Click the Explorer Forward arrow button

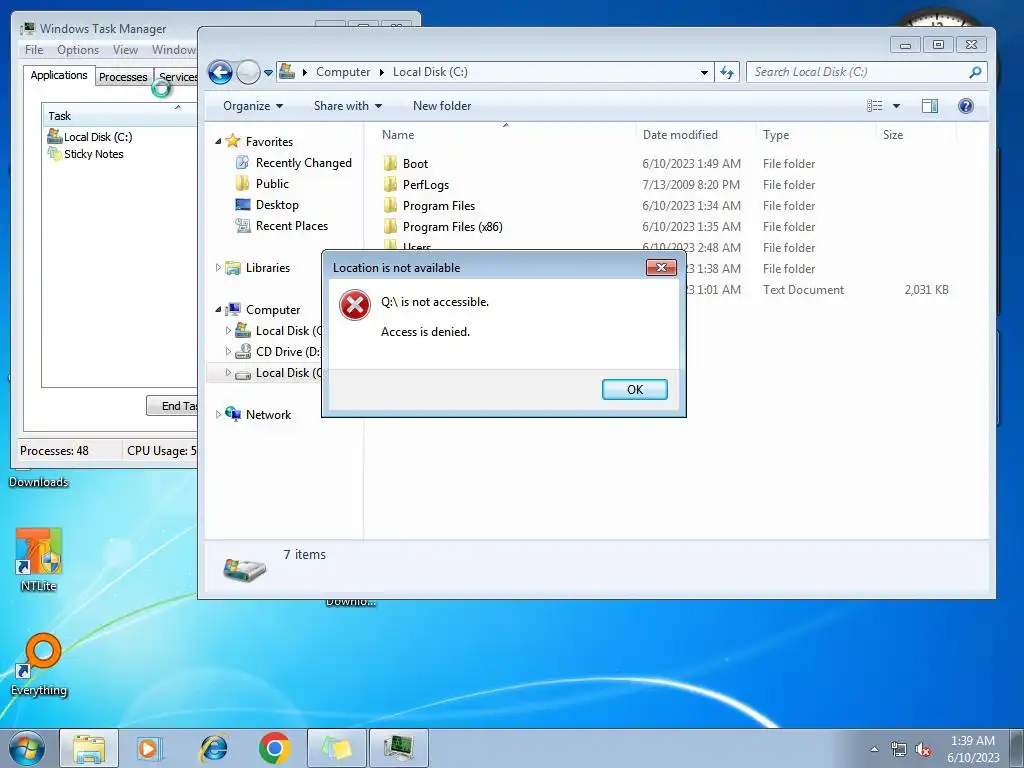pyautogui.click(x=248, y=72)
